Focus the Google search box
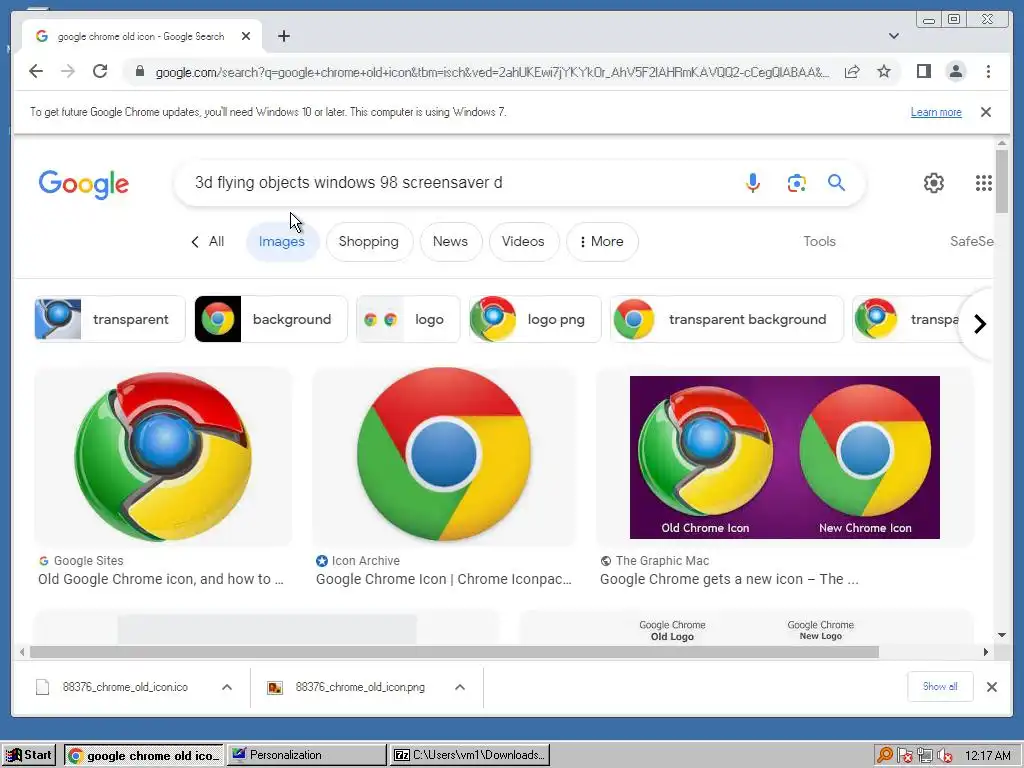The width and height of the screenshot is (1024, 768). click(457, 183)
